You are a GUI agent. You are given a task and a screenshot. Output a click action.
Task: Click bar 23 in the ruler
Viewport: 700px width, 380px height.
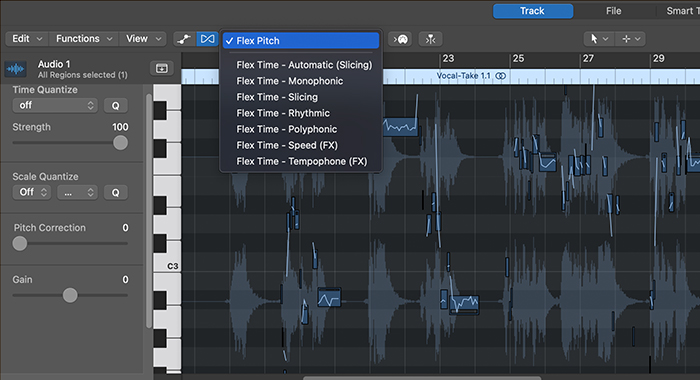(x=448, y=58)
